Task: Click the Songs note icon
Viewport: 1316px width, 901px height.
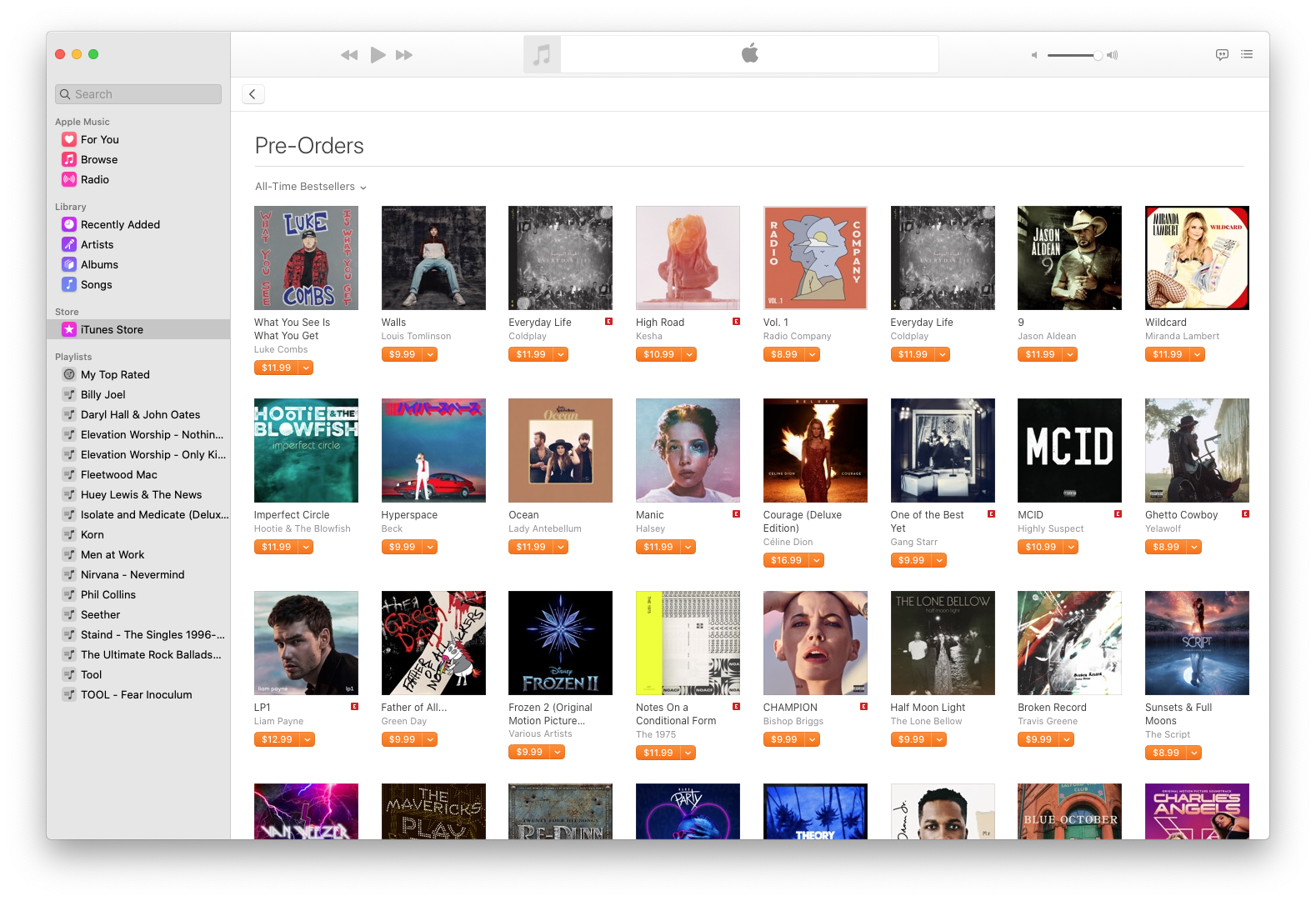Action: pos(69,285)
